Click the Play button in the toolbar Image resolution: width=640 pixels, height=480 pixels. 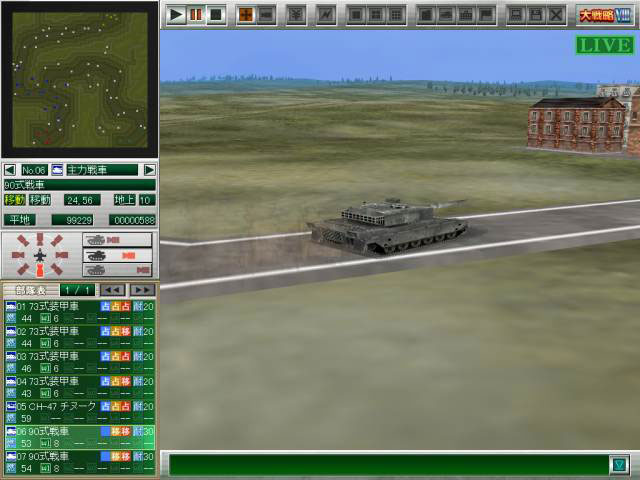click(x=176, y=15)
